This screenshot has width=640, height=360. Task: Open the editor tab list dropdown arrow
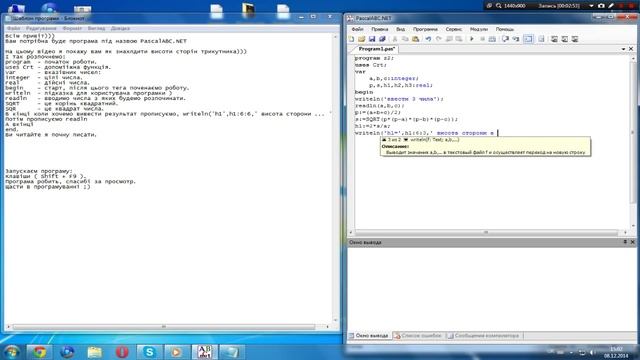coord(623,49)
